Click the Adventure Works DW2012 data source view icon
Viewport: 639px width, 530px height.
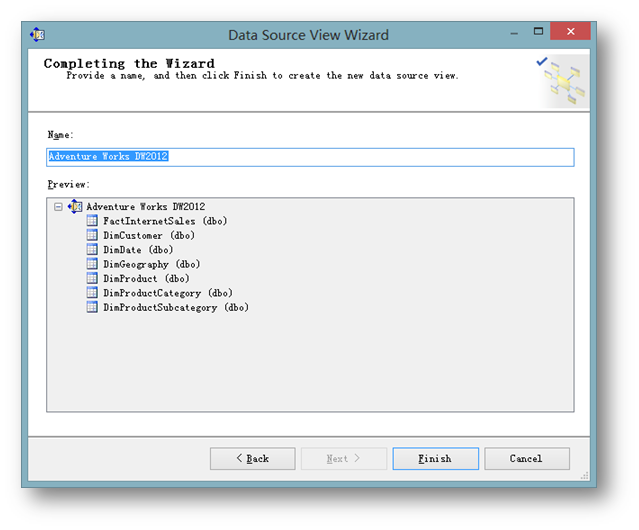(75, 206)
